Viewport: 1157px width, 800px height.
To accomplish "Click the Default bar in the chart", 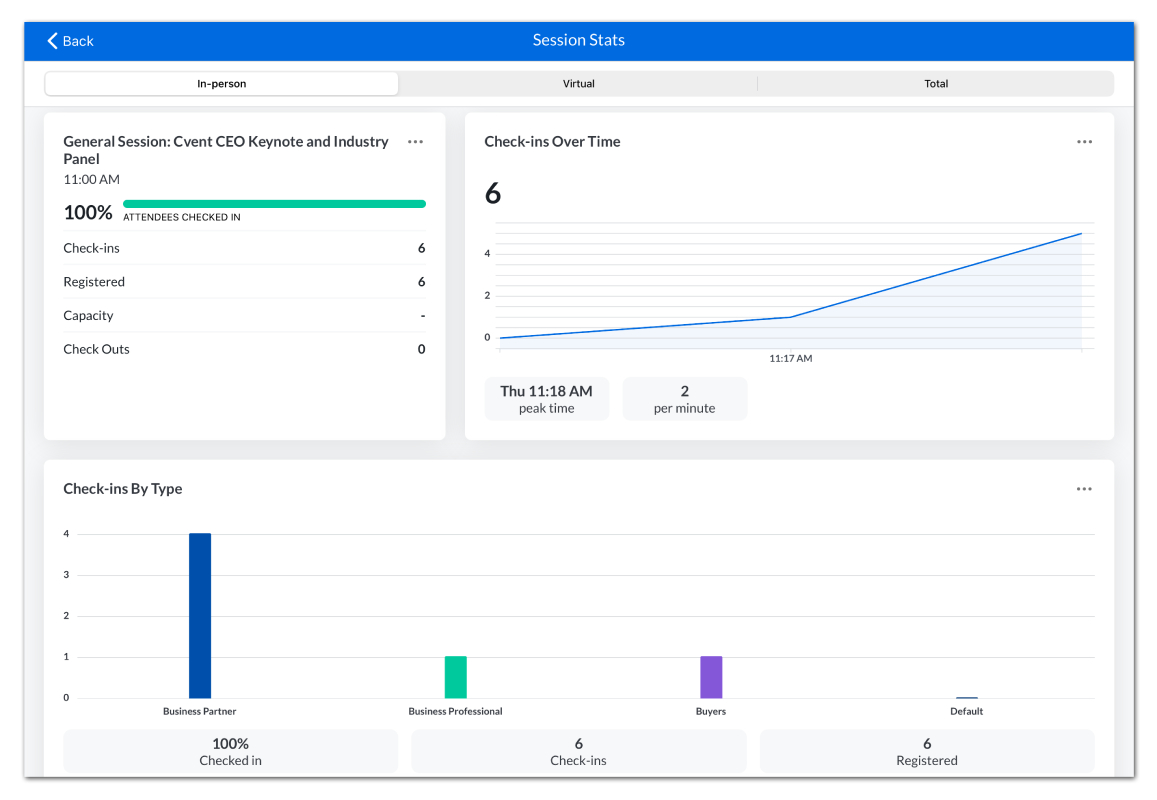I will (967, 697).
